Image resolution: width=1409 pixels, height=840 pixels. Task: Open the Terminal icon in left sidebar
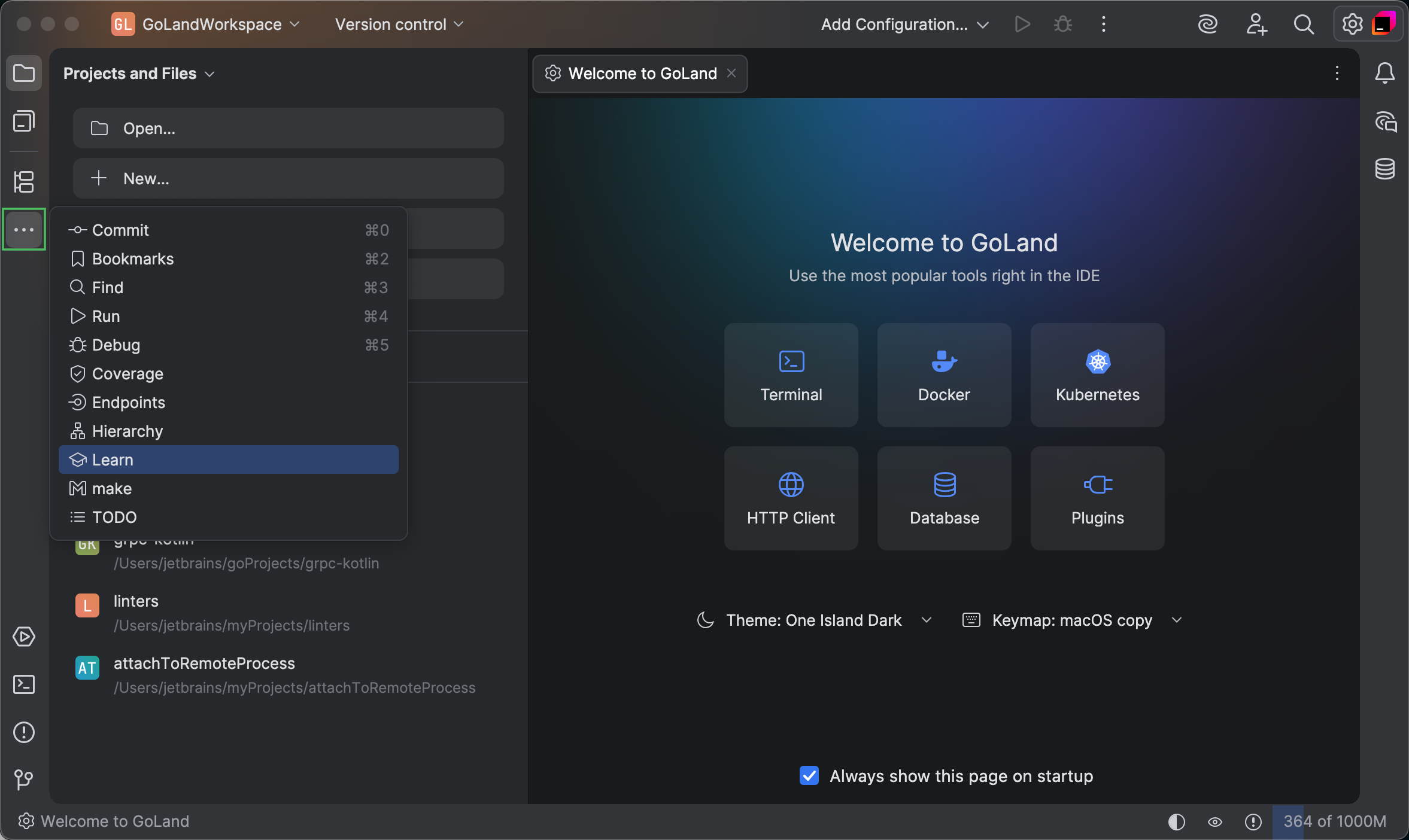pyautogui.click(x=24, y=684)
